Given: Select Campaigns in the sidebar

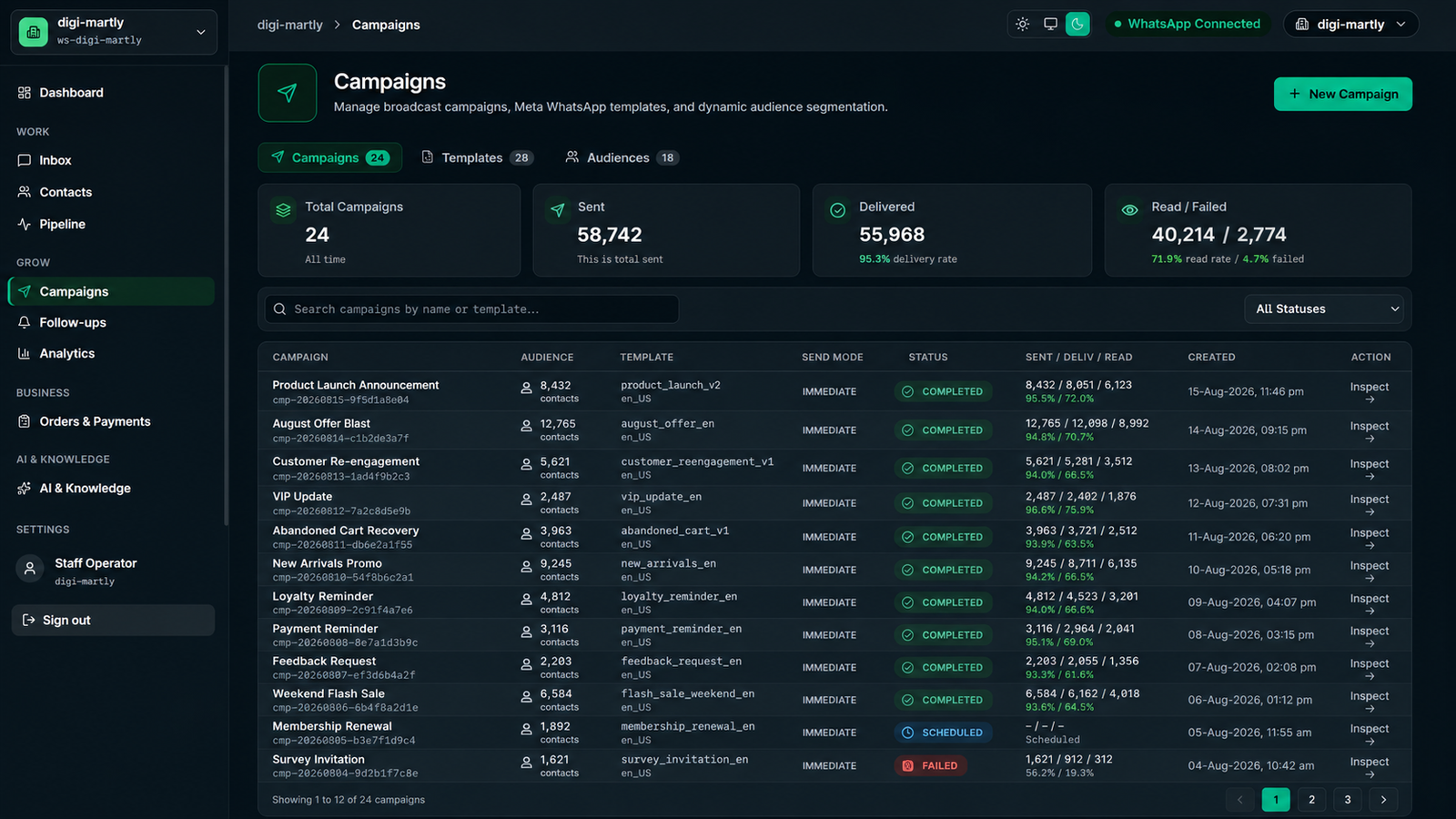Looking at the screenshot, I should 112,291.
